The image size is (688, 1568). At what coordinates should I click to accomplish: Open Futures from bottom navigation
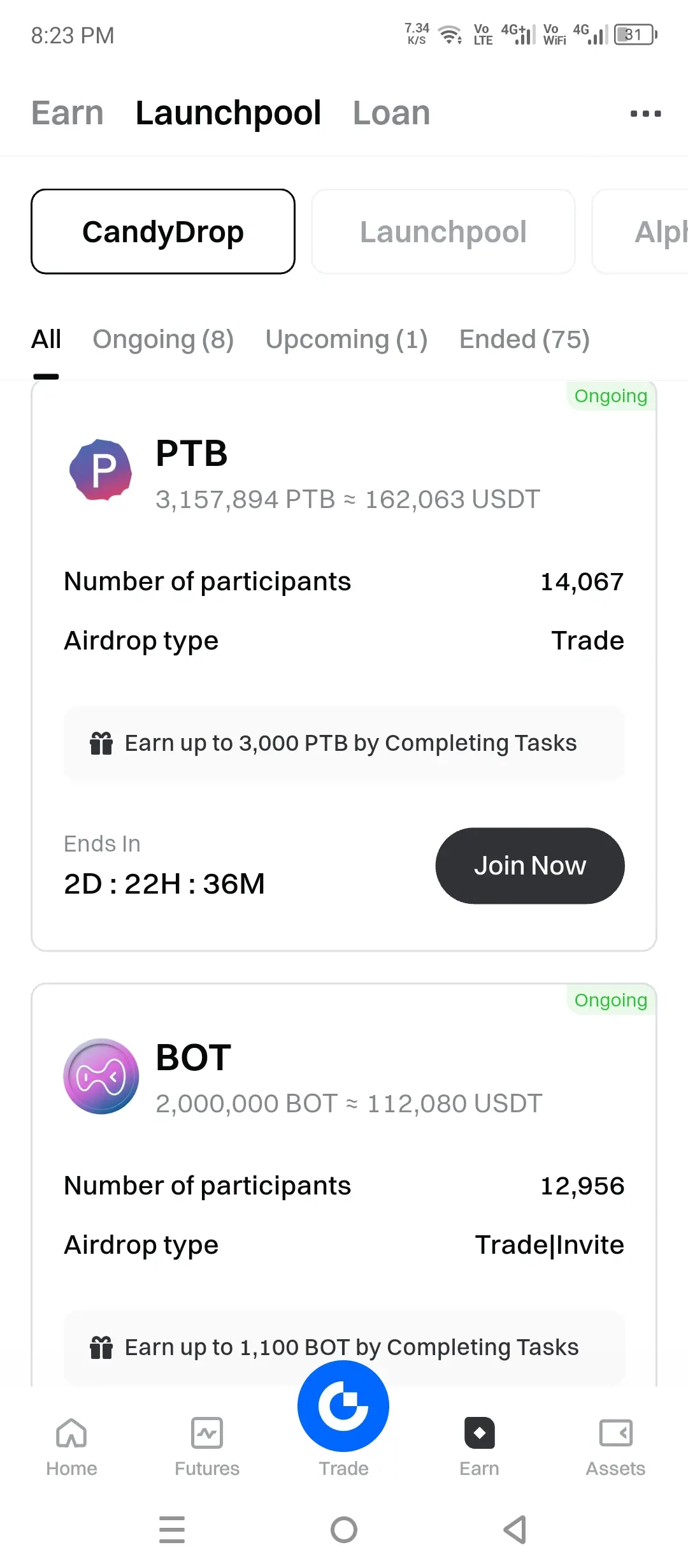pos(207,1447)
